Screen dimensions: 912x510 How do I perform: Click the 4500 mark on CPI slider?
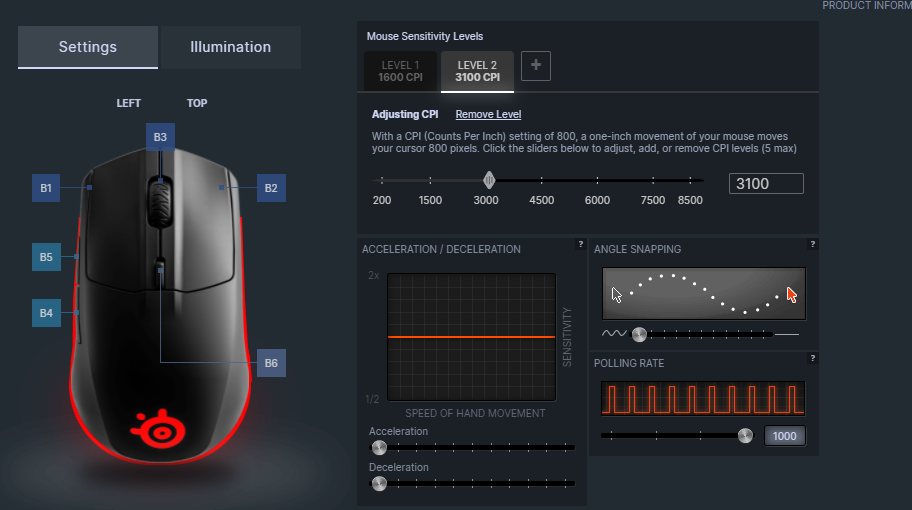click(x=542, y=180)
